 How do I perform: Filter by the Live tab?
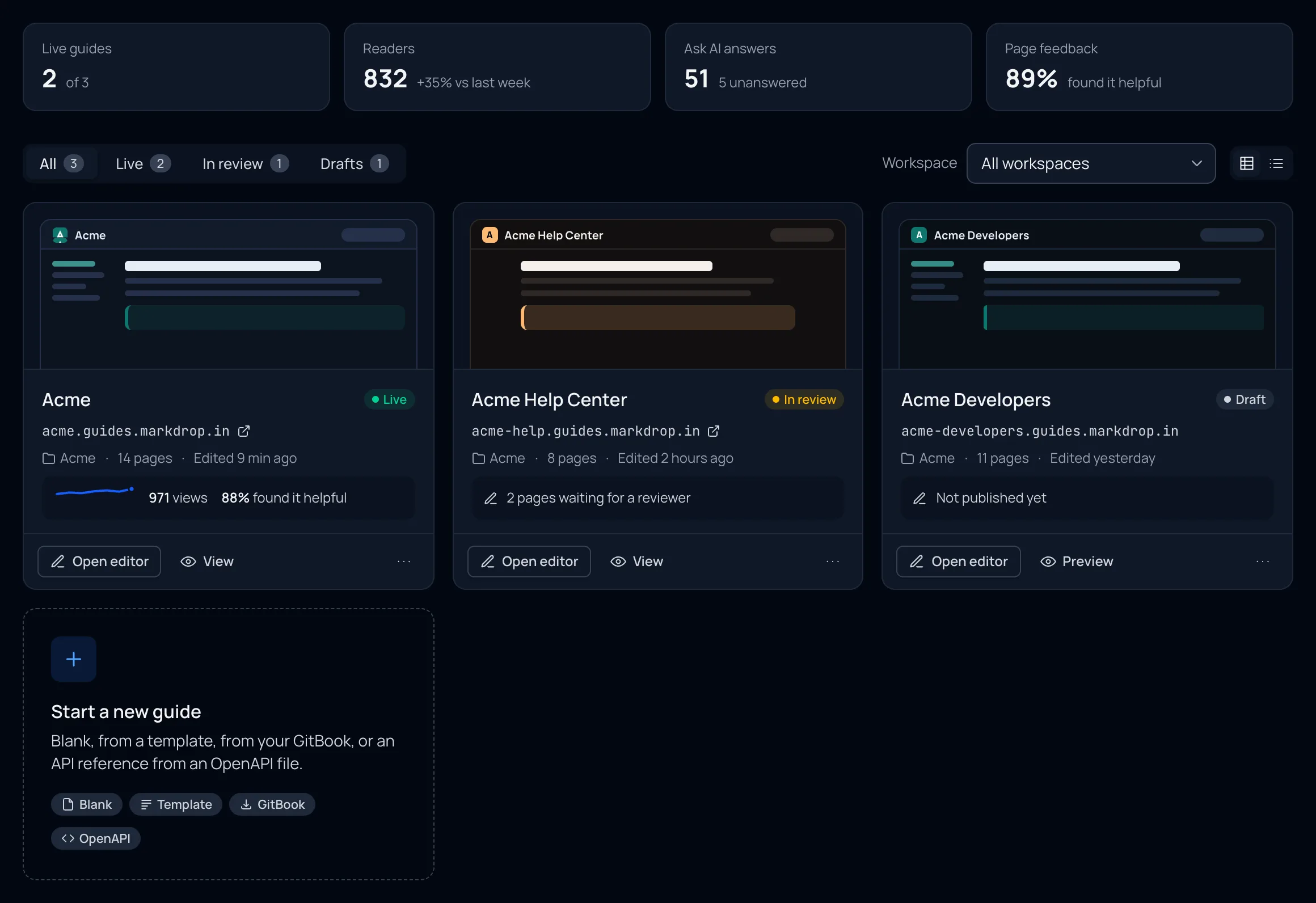143,164
